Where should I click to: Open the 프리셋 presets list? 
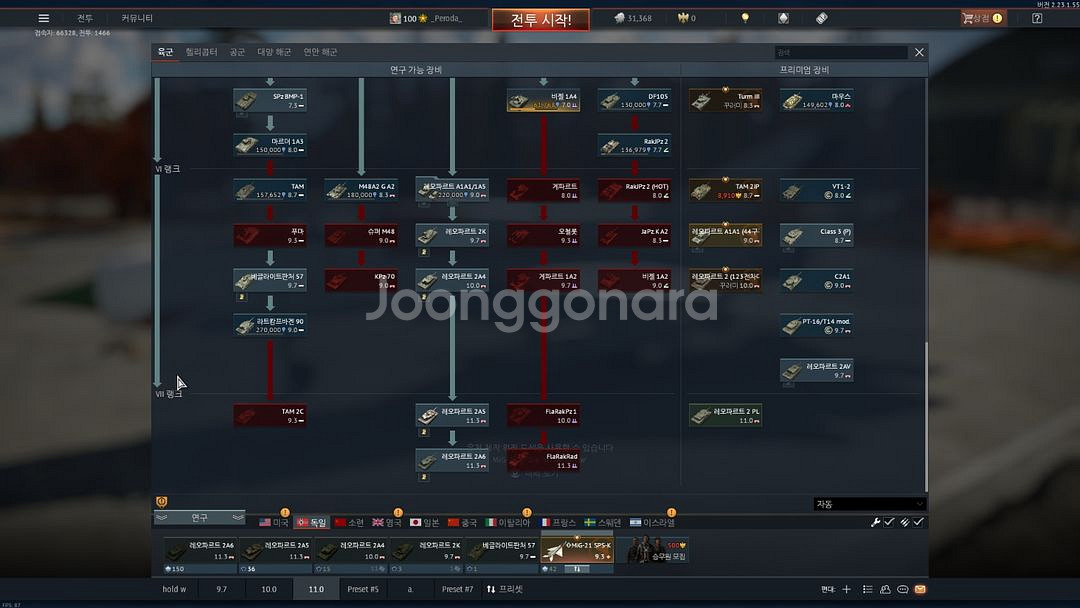[x=505, y=590]
